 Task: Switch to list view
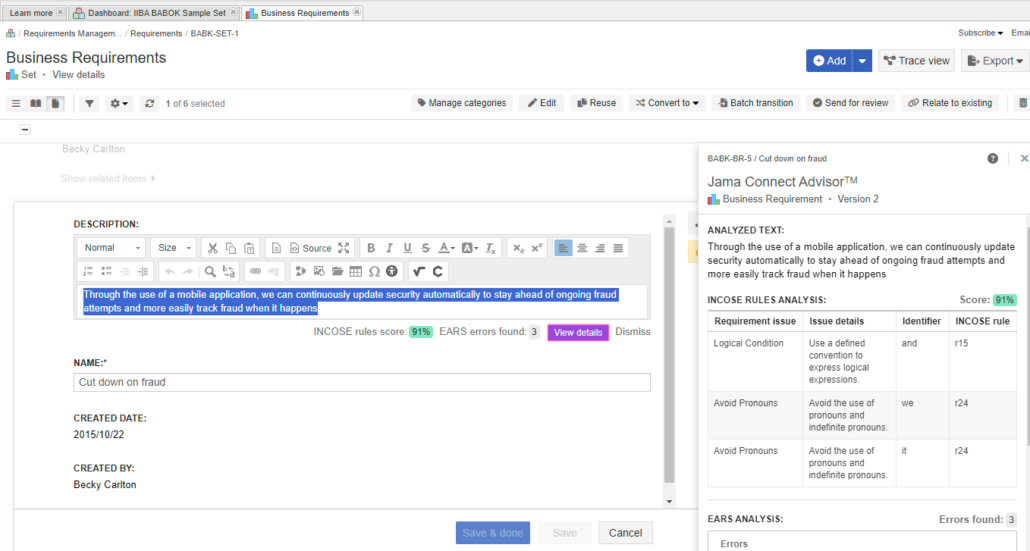[x=16, y=103]
